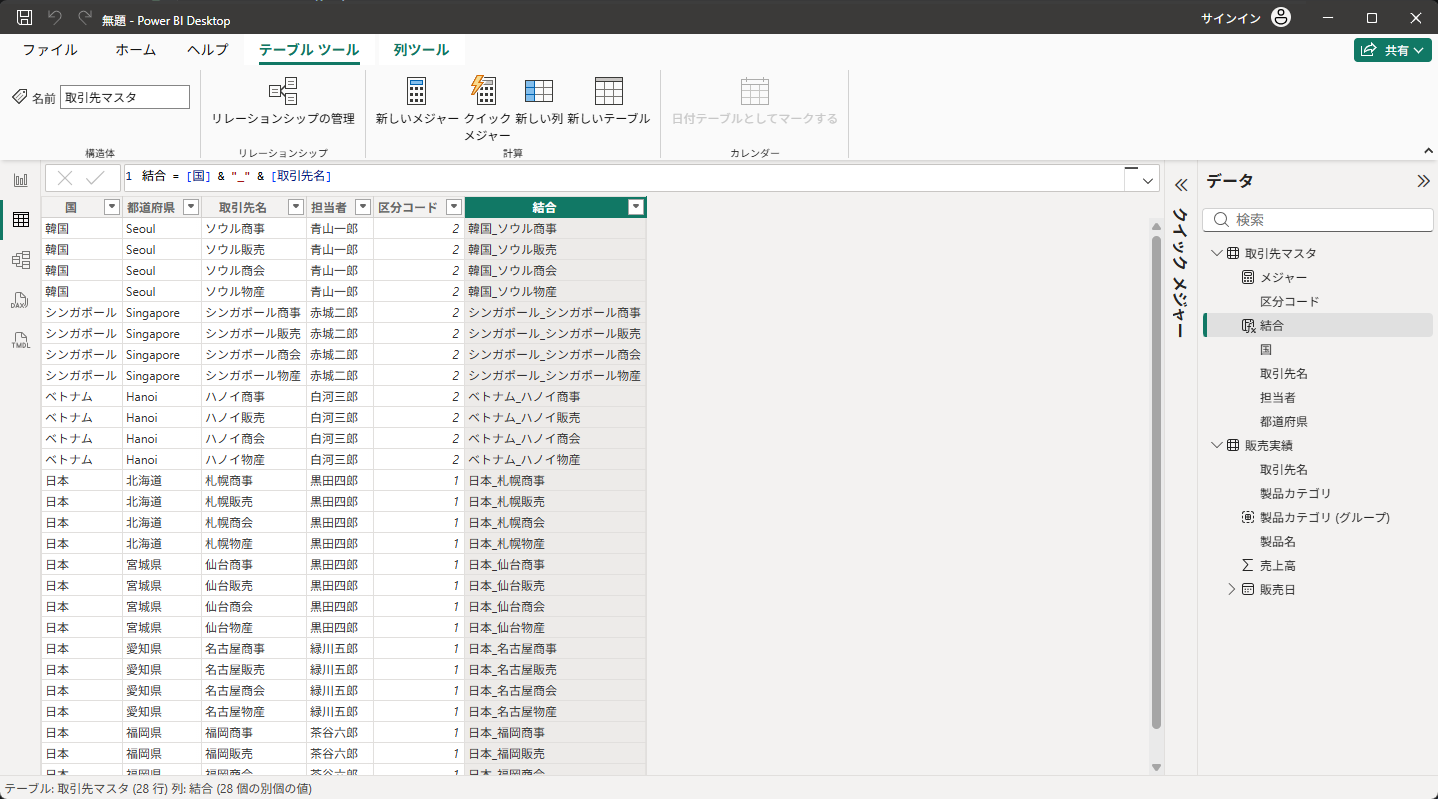
Task: Click the name tag icon next to 名前
Action: [19, 97]
